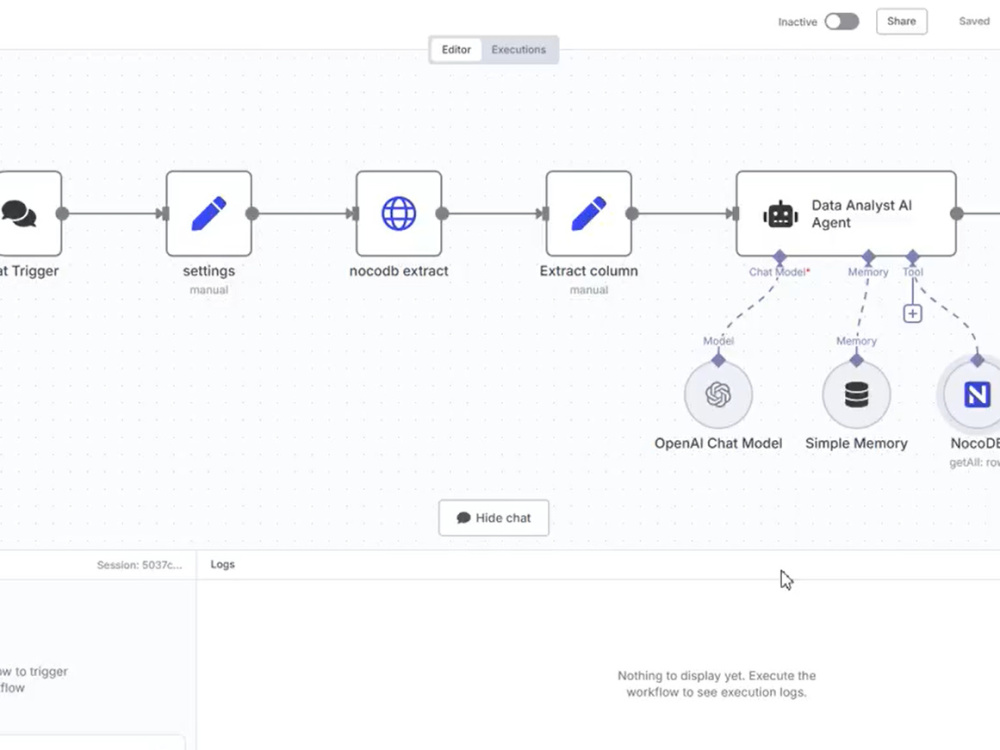The width and height of the screenshot is (1000, 750).
Task: Click 'manual' under the settings node
Action: 209,290
